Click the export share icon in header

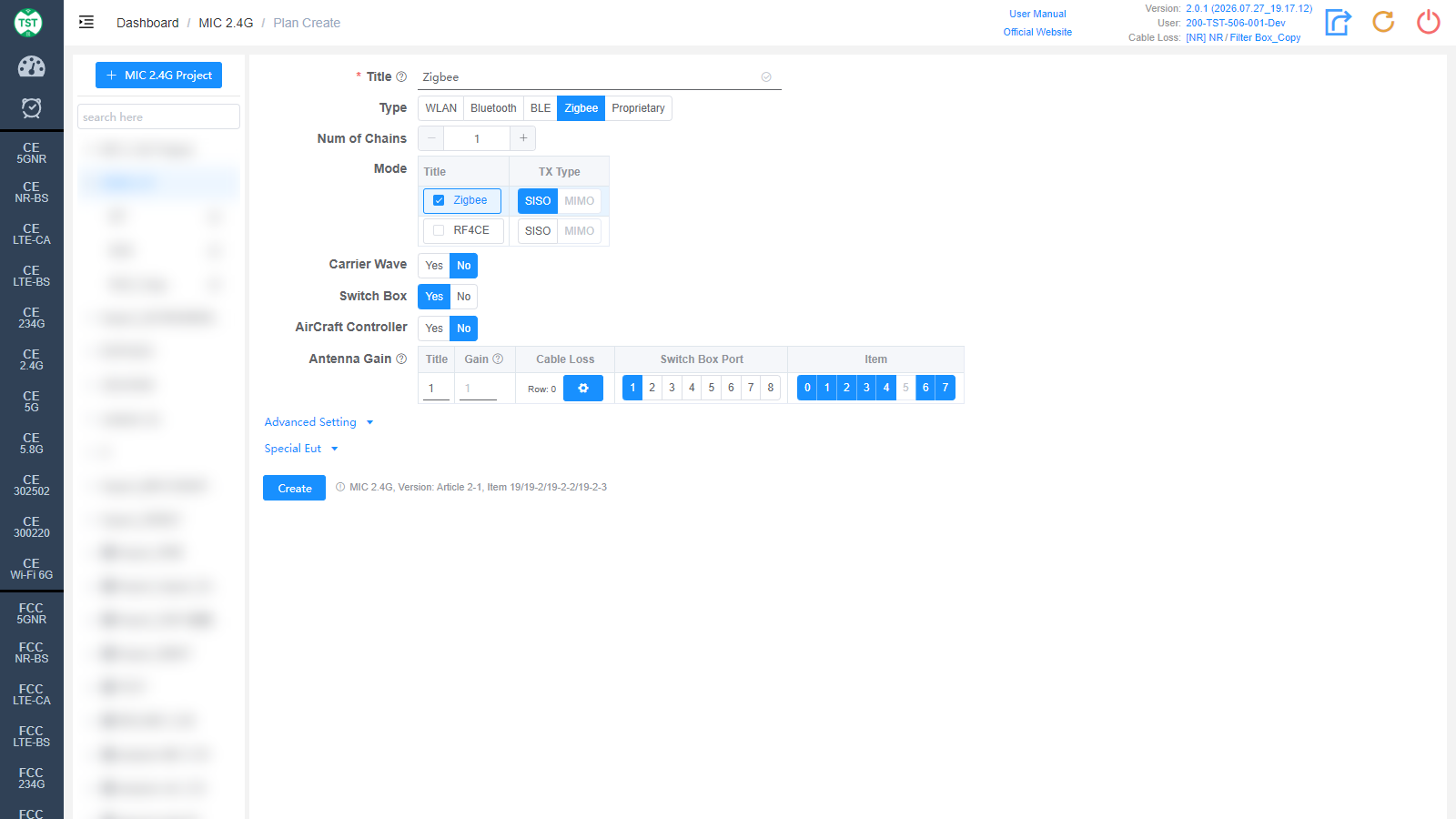pos(1338,22)
